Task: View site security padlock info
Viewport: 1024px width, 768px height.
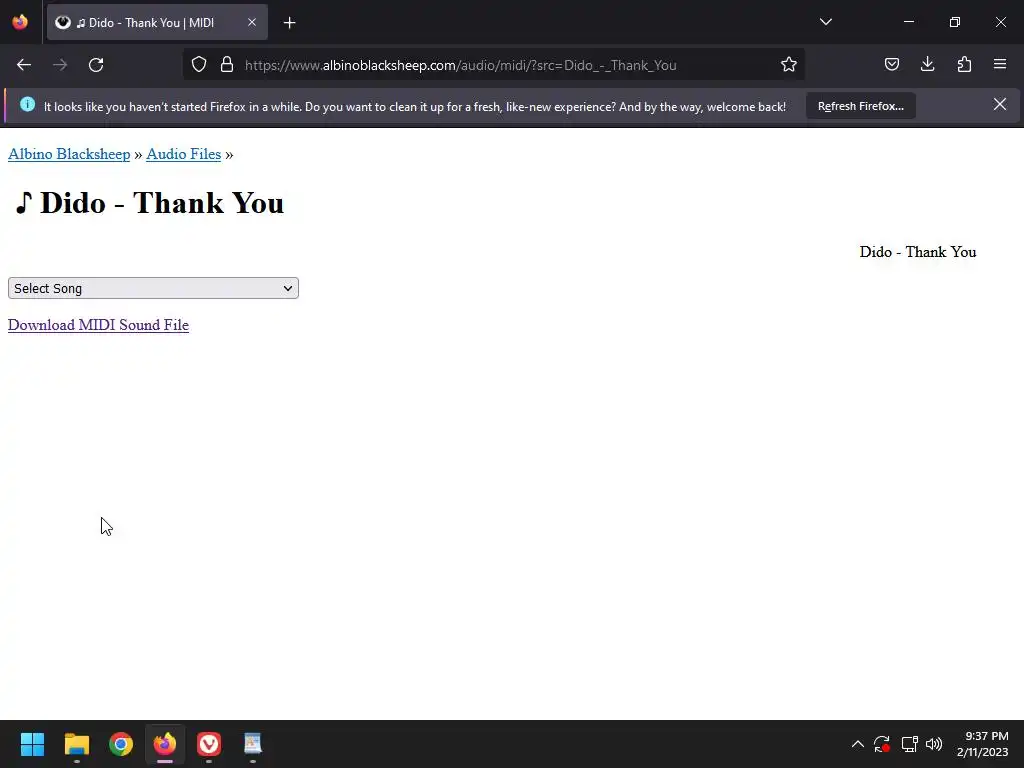Action: (227, 65)
